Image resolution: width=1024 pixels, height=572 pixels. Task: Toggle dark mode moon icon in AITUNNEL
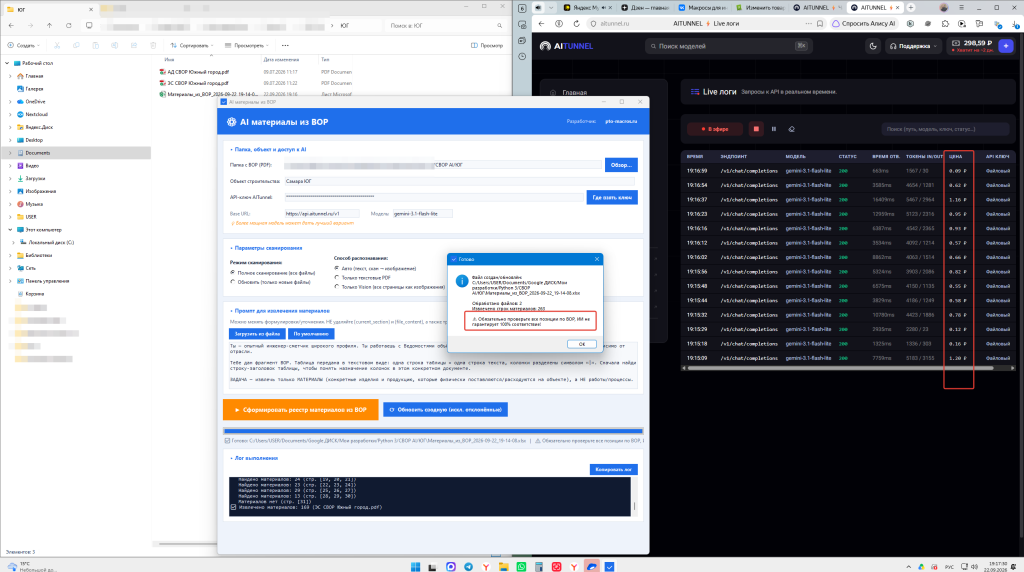[x=873, y=46]
